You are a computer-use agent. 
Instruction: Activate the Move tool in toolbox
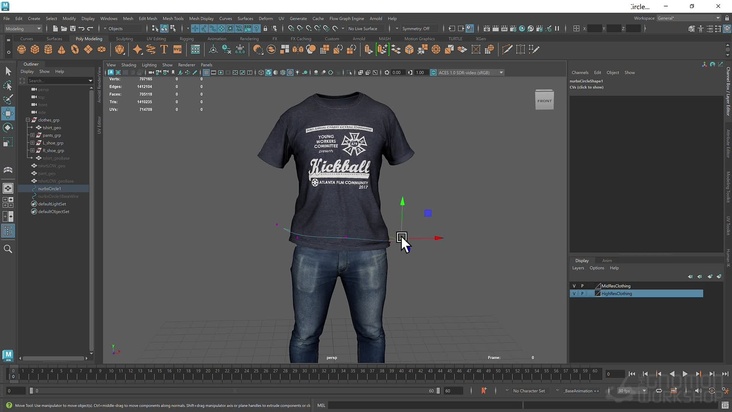pyautogui.click(x=8, y=113)
